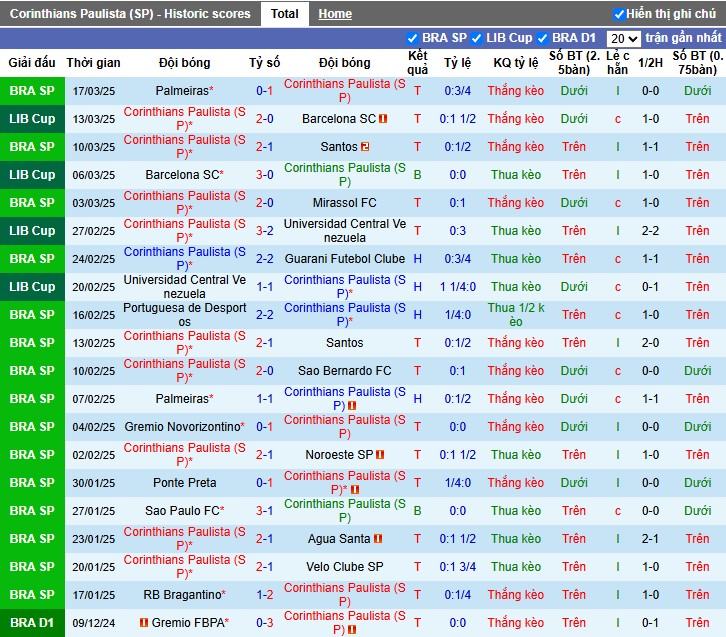Viewport: 726px width, 637px height.
Task: Click red card icon by Corinthians in 30/01/25 row
Action: click(355, 489)
